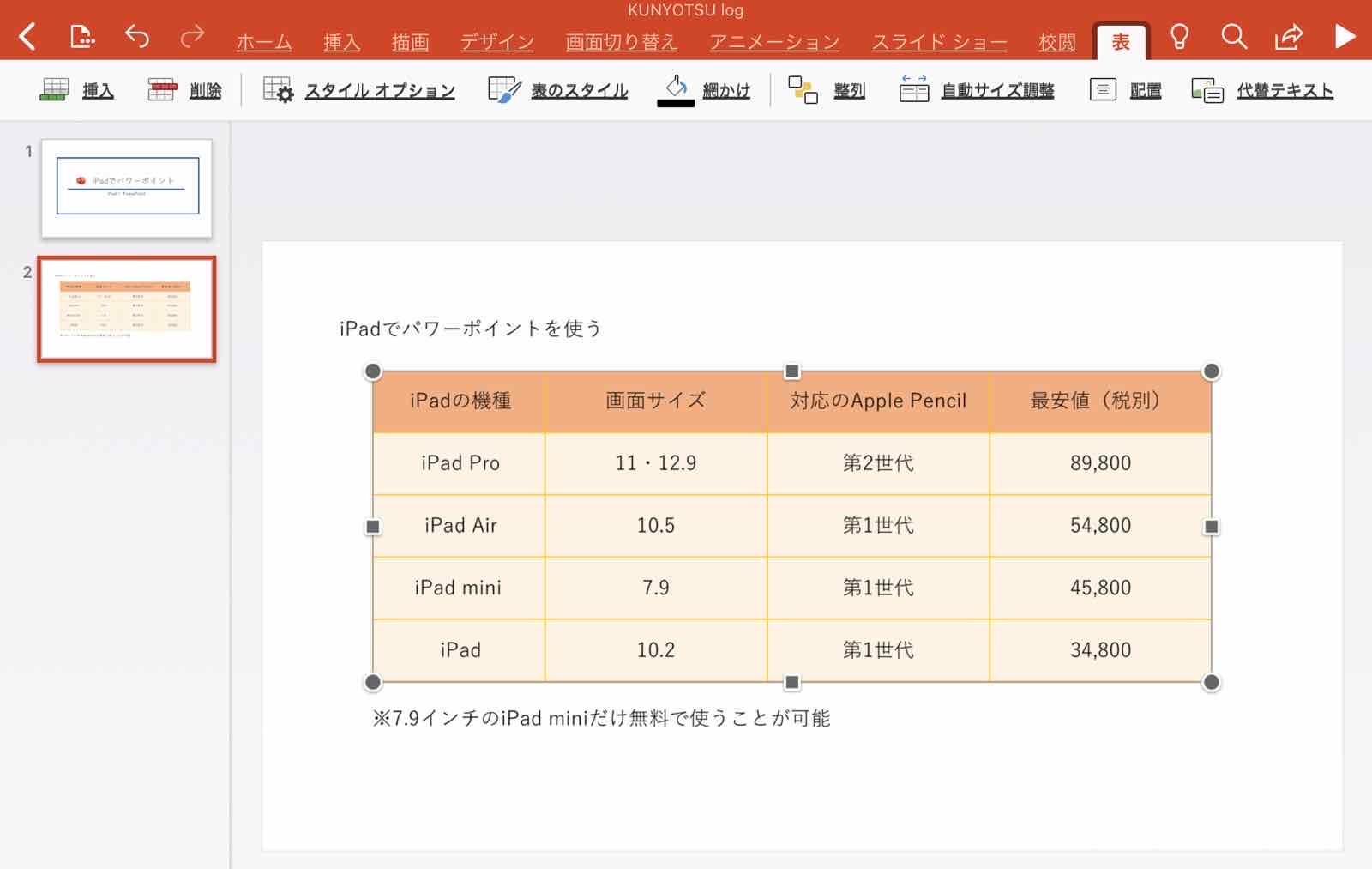This screenshot has height=869, width=1372.
Task: Click 代替テキスト
Action: coord(1285,90)
